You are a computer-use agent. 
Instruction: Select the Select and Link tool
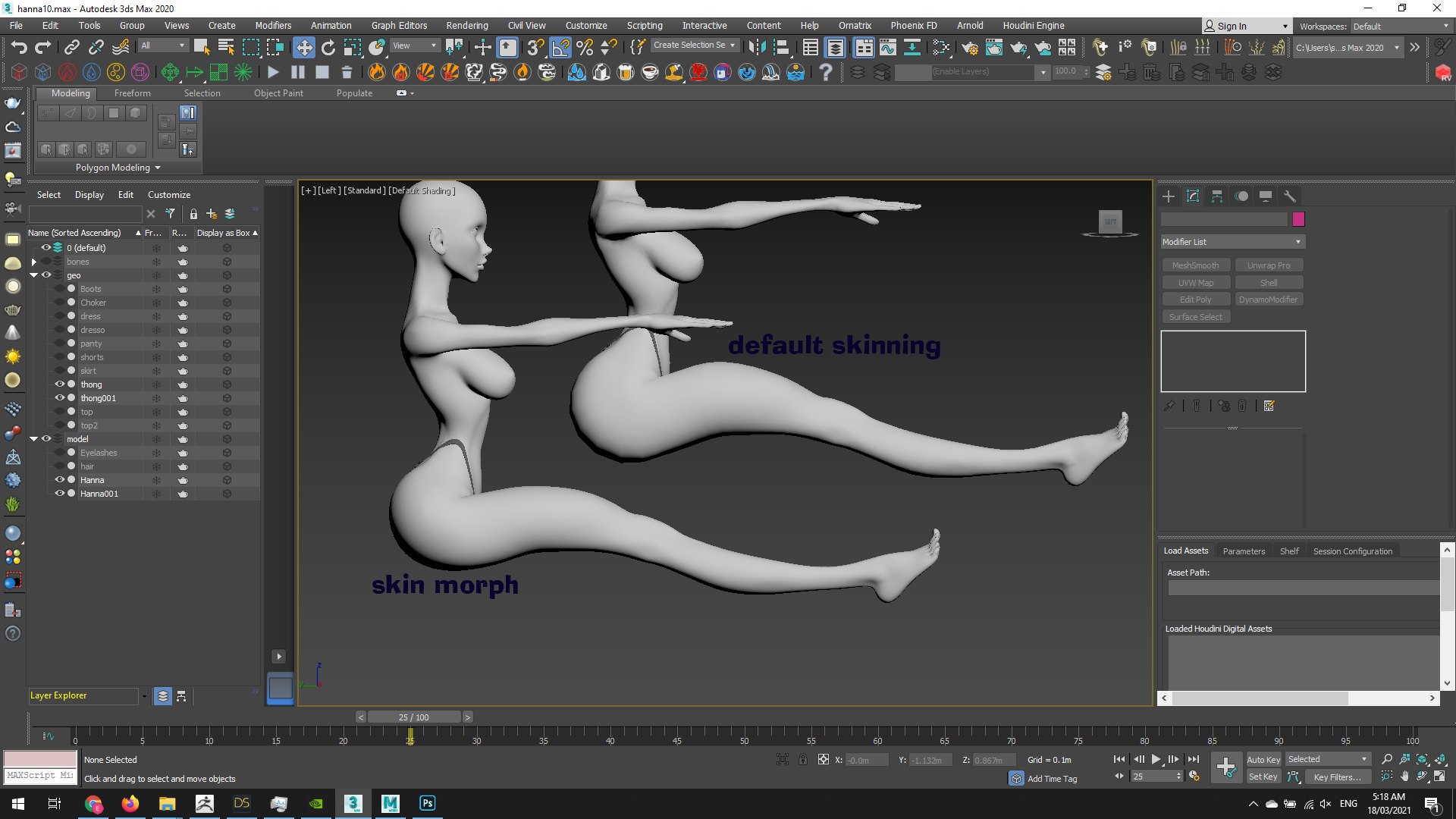click(71, 48)
